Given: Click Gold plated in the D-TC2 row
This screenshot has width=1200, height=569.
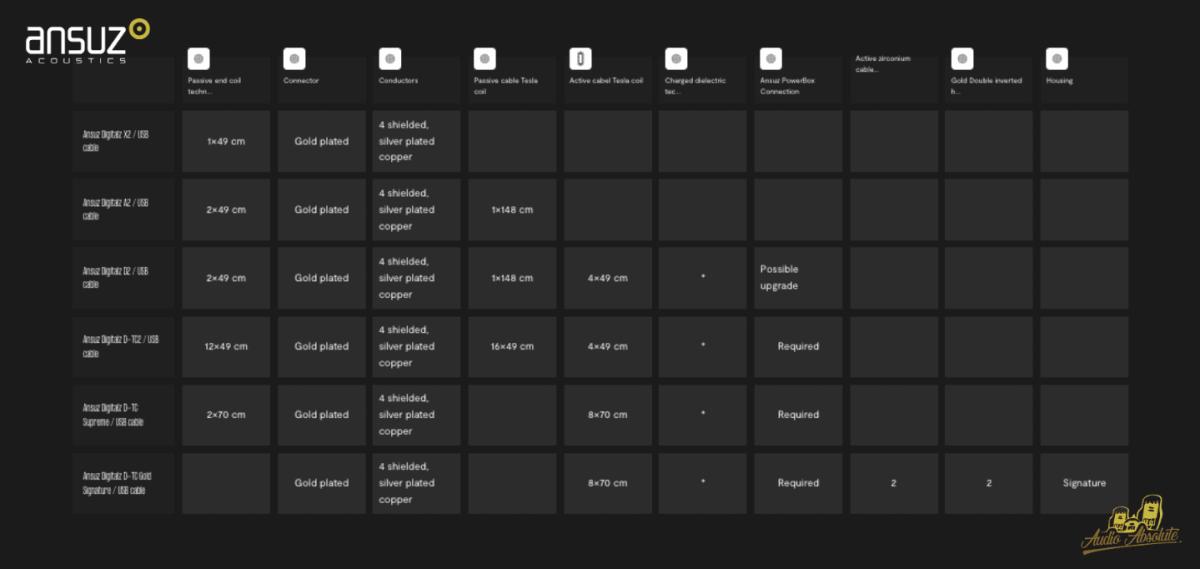Looking at the screenshot, I should tap(322, 346).
